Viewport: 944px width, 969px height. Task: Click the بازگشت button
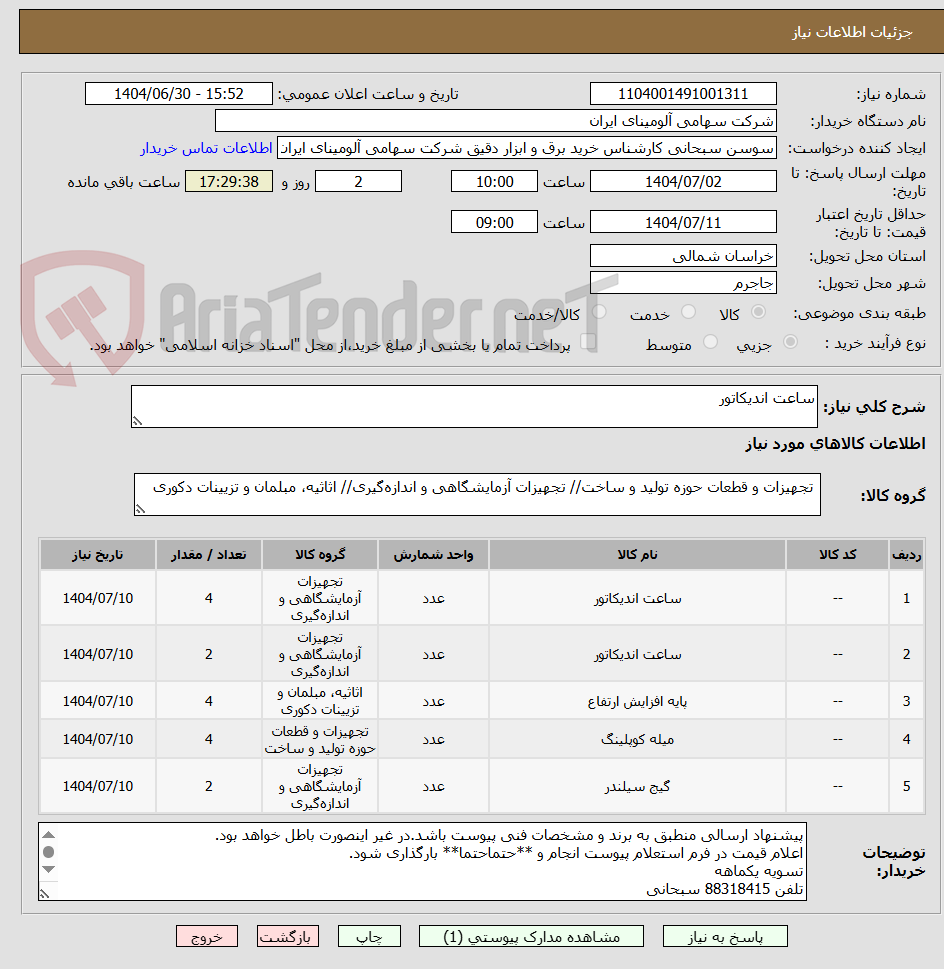[x=288, y=936]
